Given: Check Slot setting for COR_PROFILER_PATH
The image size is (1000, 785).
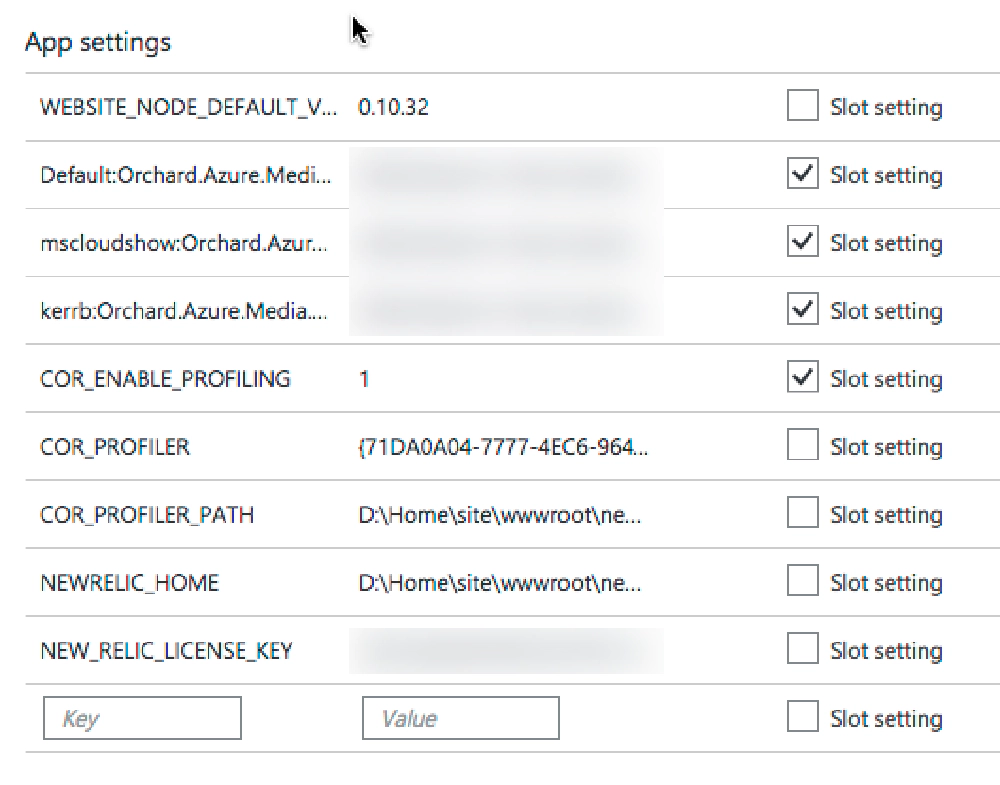Looking at the screenshot, I should (803, 514).
